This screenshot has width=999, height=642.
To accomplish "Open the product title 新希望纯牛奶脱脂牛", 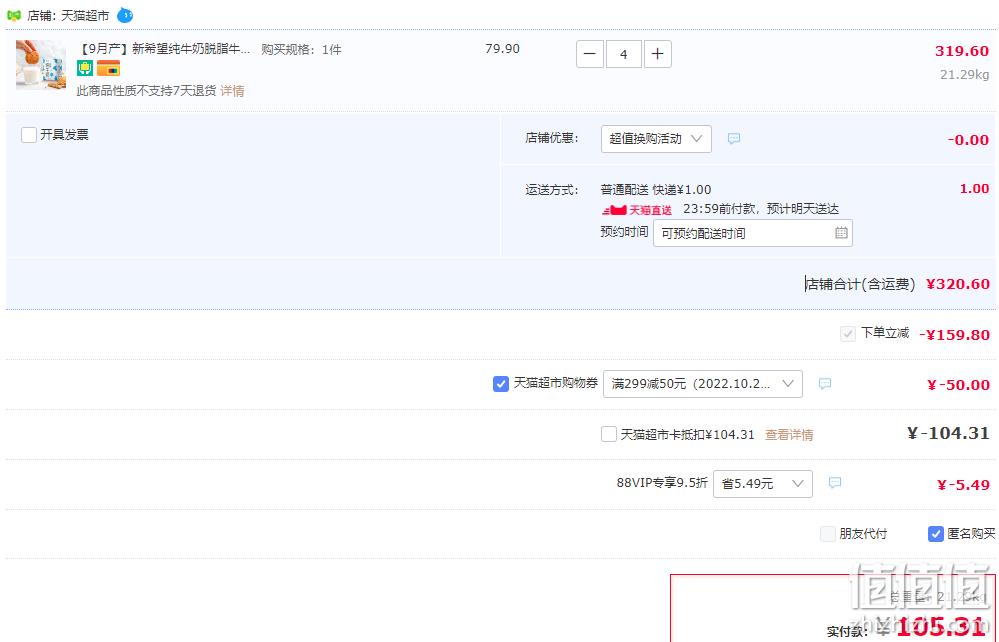I will coord(164,49).
